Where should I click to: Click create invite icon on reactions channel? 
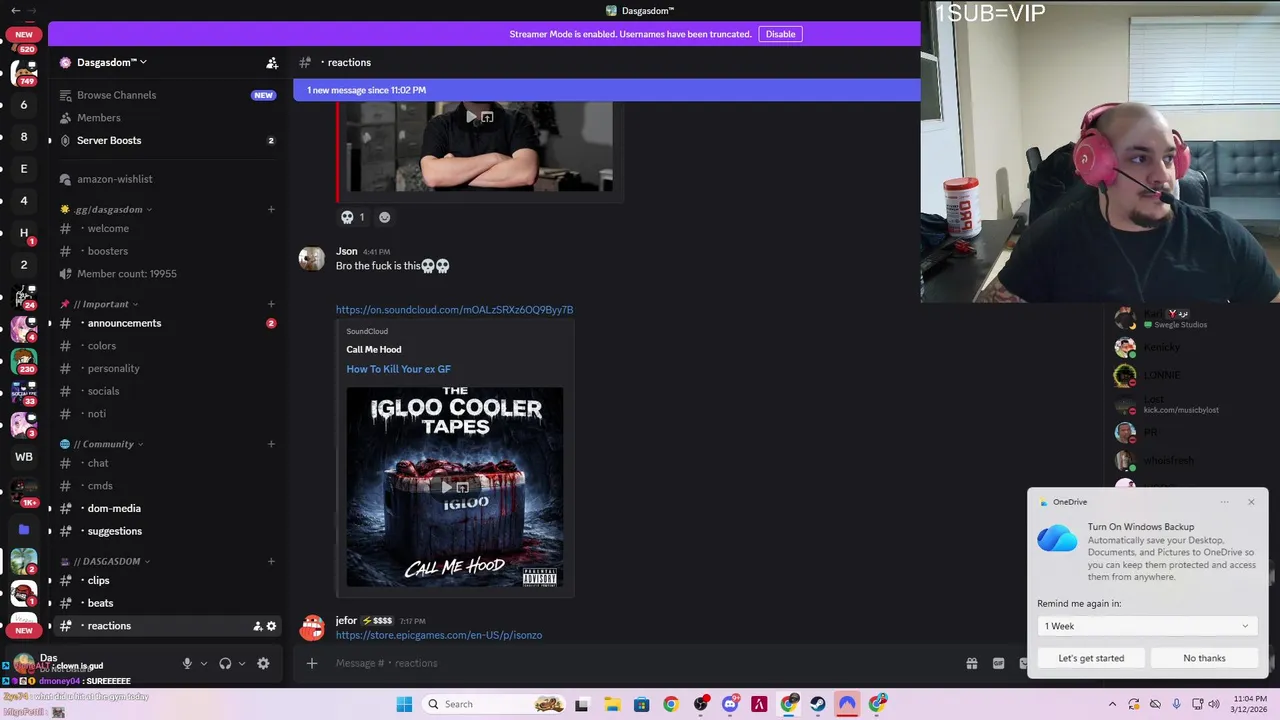tap(257, 626)
